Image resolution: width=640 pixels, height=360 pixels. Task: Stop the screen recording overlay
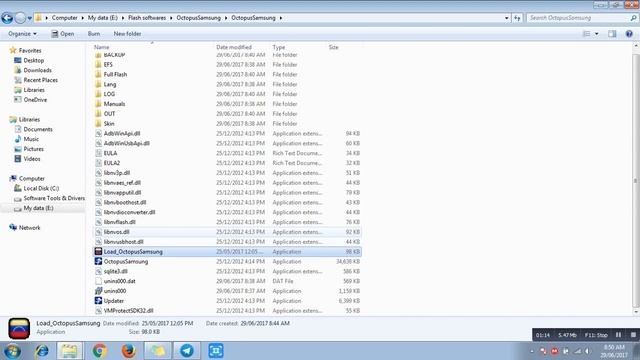633,335
